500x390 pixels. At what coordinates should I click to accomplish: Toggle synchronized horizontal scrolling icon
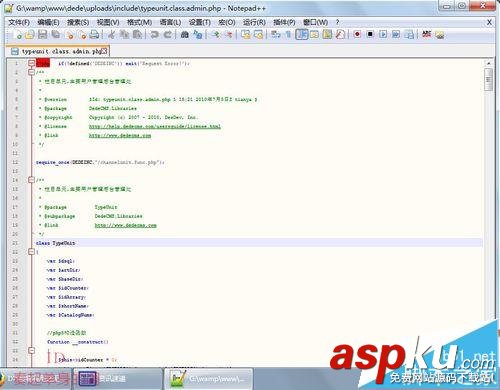pos(259,34)
